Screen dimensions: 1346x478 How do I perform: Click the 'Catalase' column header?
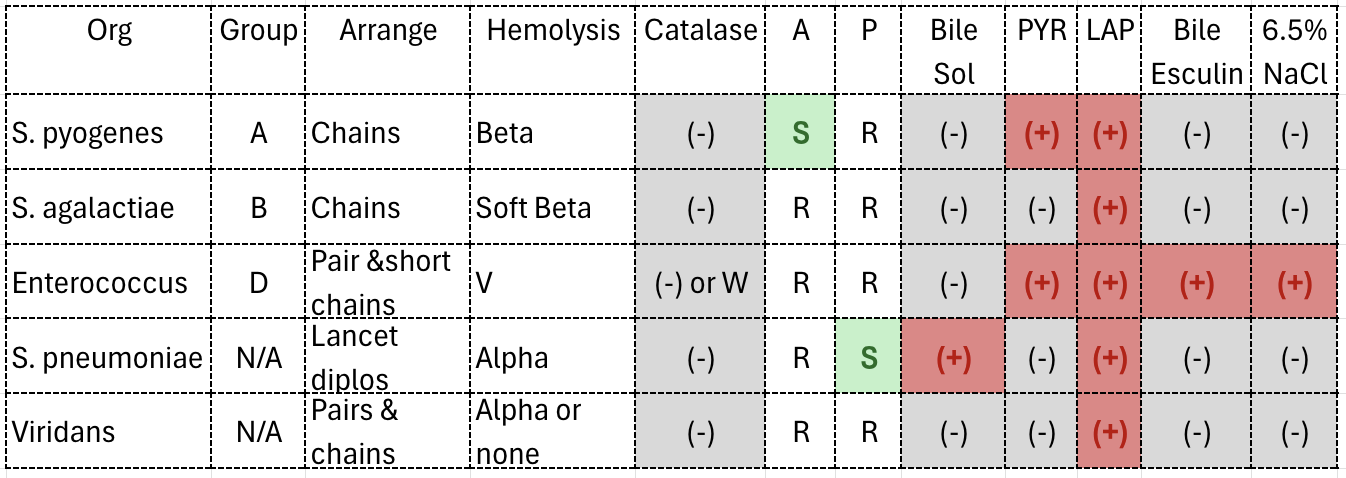click(x=700, y=30)
